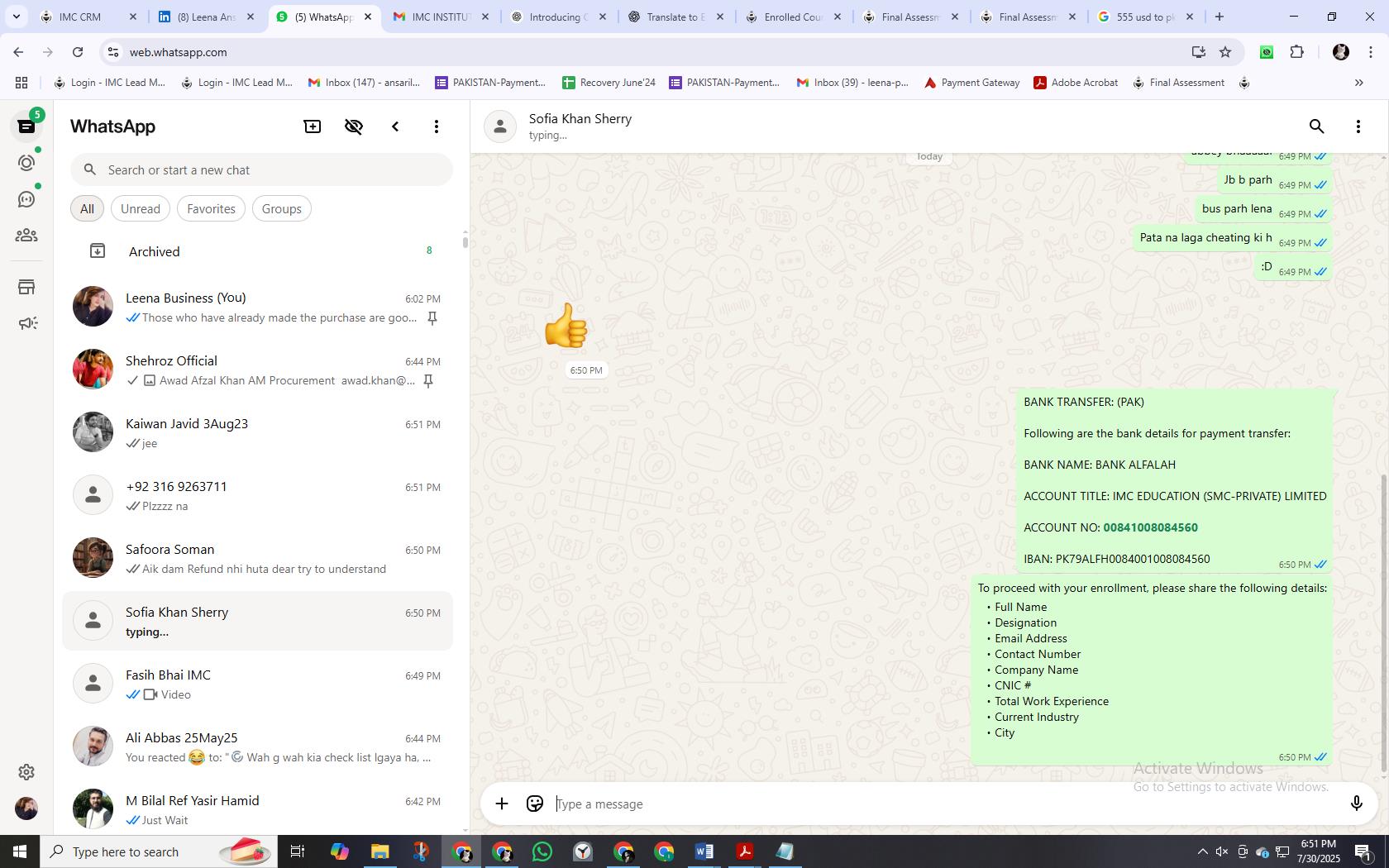1389x868 pixels.
Task: Select the Groups chat filter
Action: point(281,209)
